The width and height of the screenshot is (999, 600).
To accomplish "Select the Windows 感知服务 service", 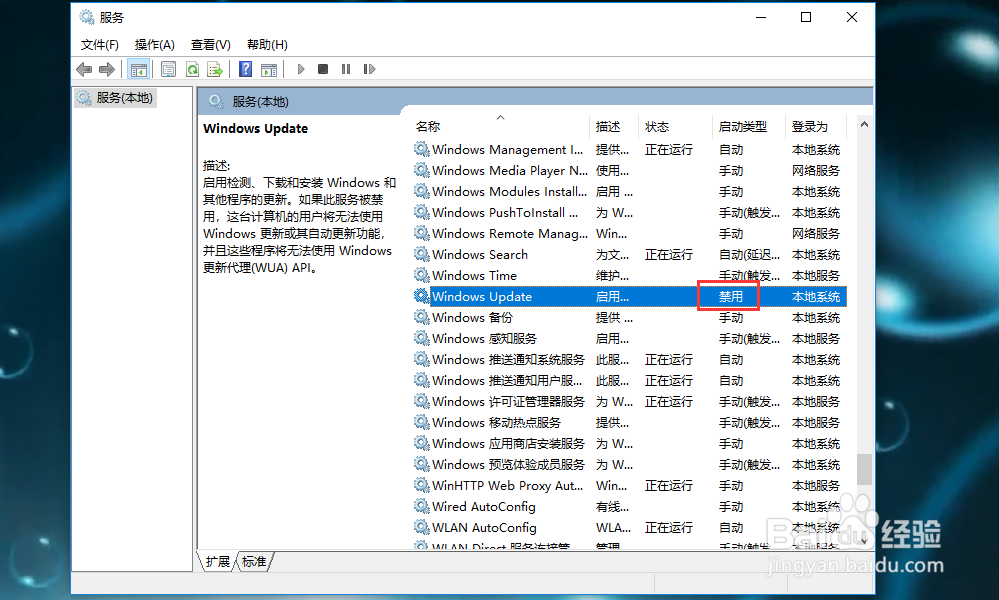I will [x=629, y=339].
